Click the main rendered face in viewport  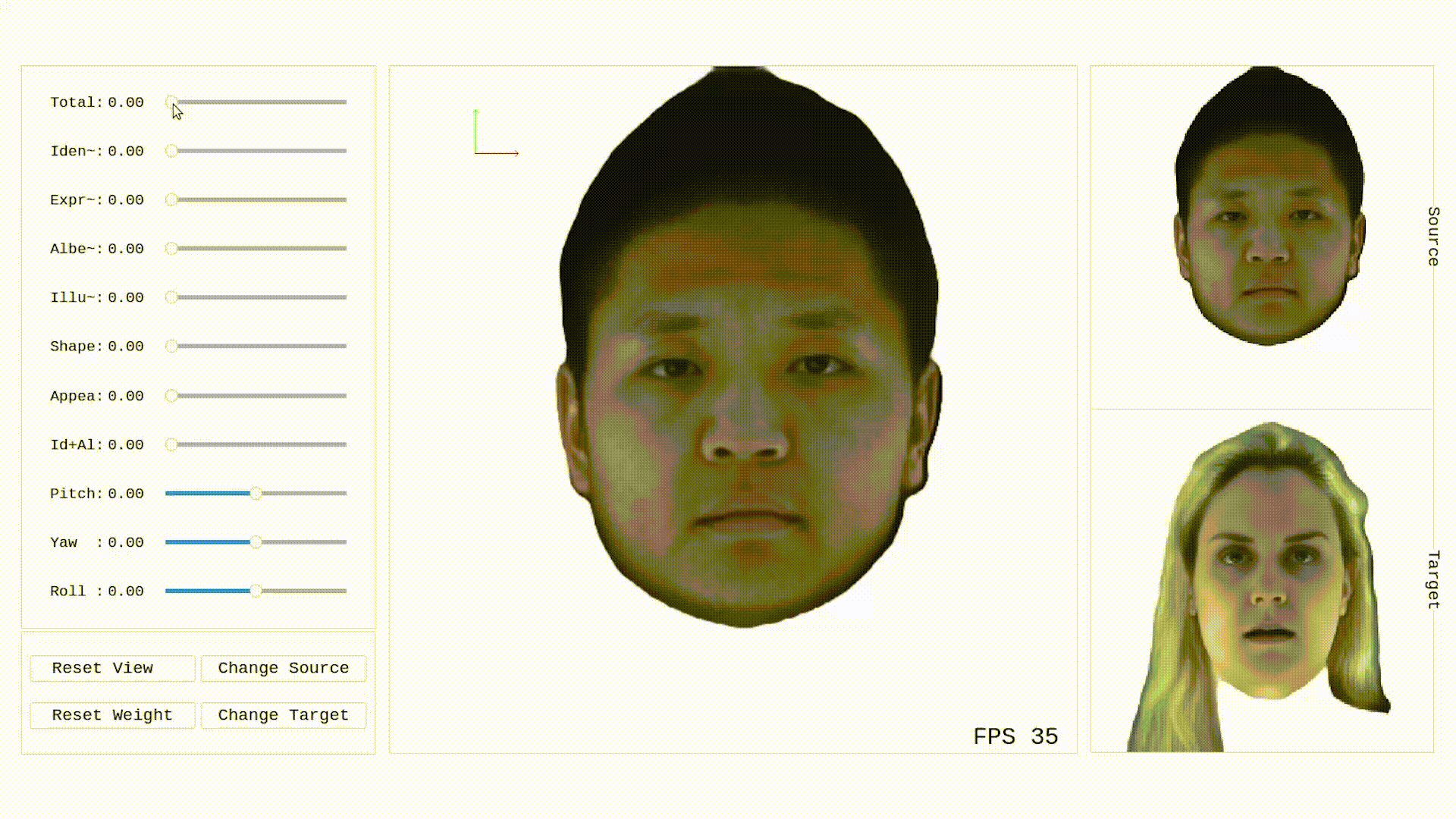pyautogui.click(x=747, y=379)
